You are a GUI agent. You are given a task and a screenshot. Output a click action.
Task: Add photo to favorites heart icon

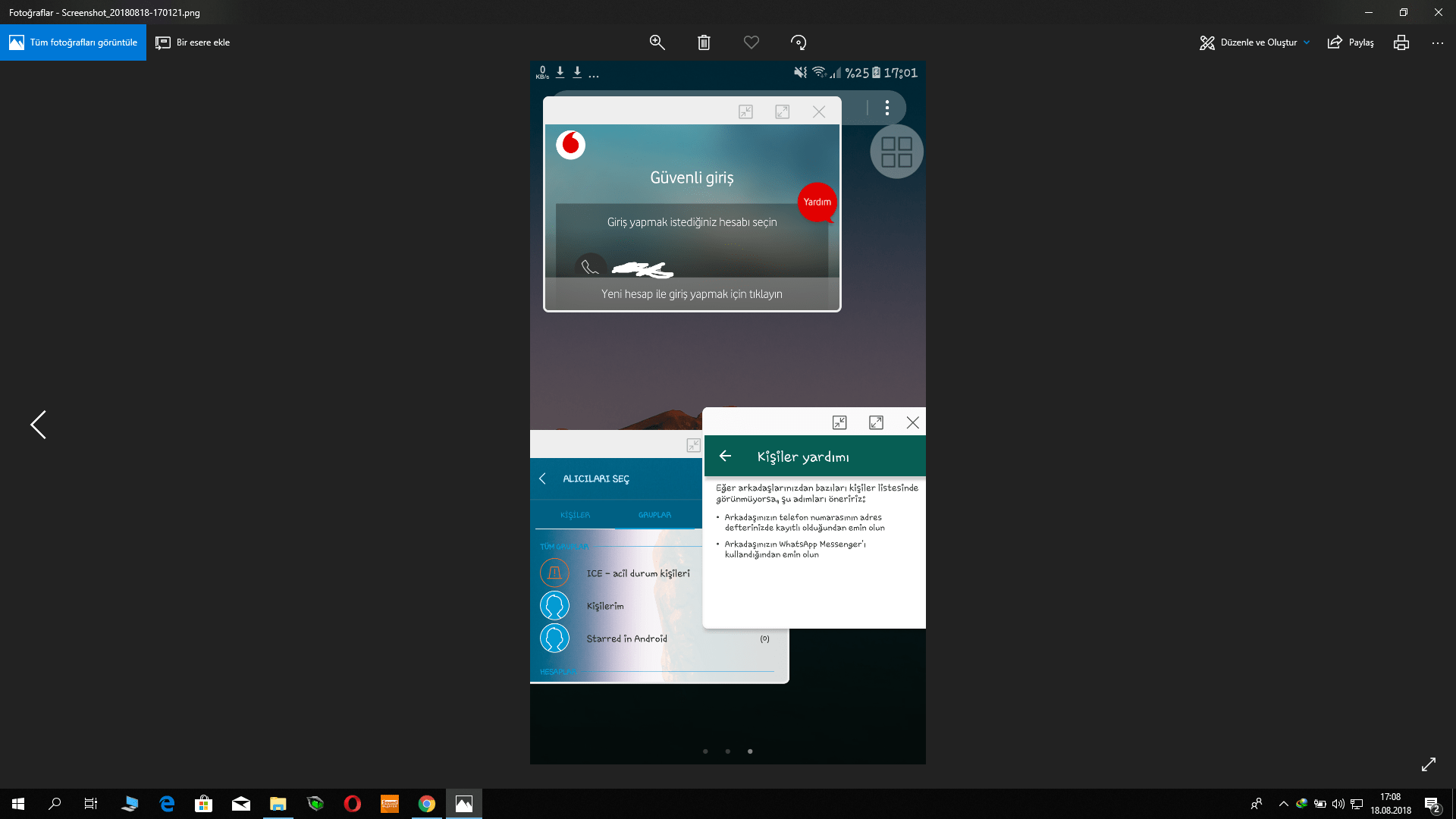pyautogui.click(x=751, y=42)
